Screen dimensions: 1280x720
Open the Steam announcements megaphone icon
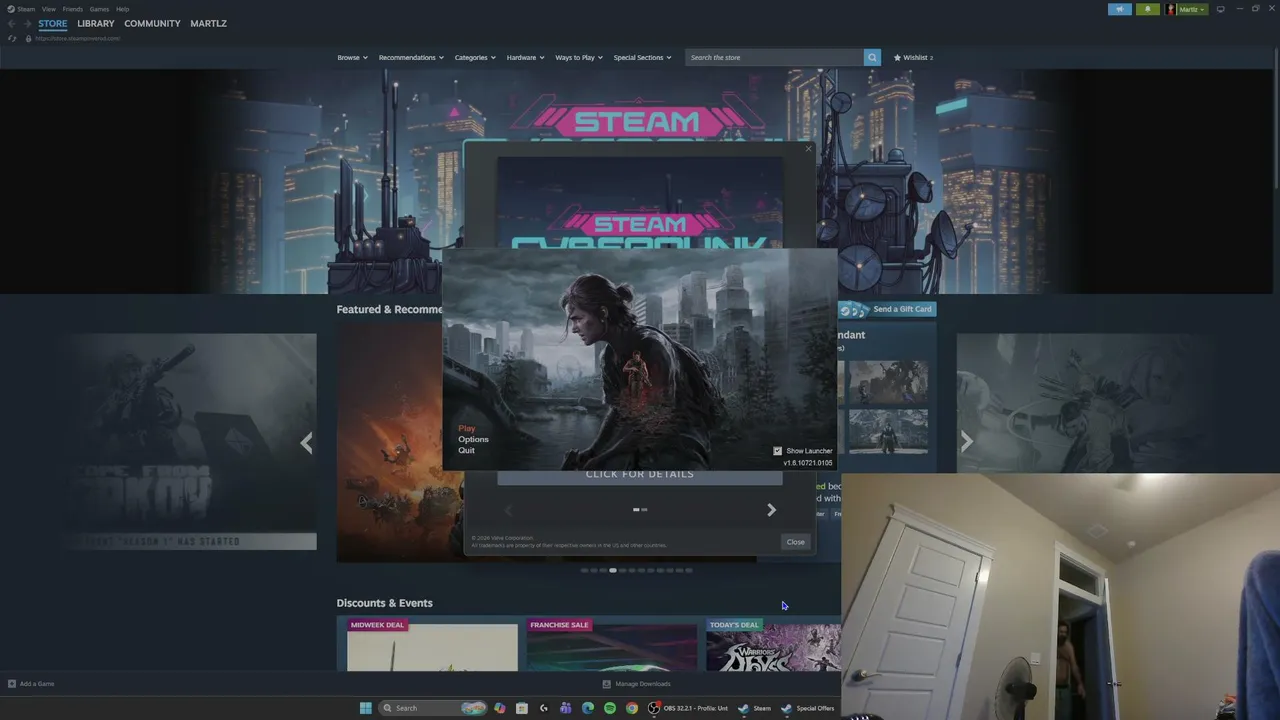click(1120, 9)
